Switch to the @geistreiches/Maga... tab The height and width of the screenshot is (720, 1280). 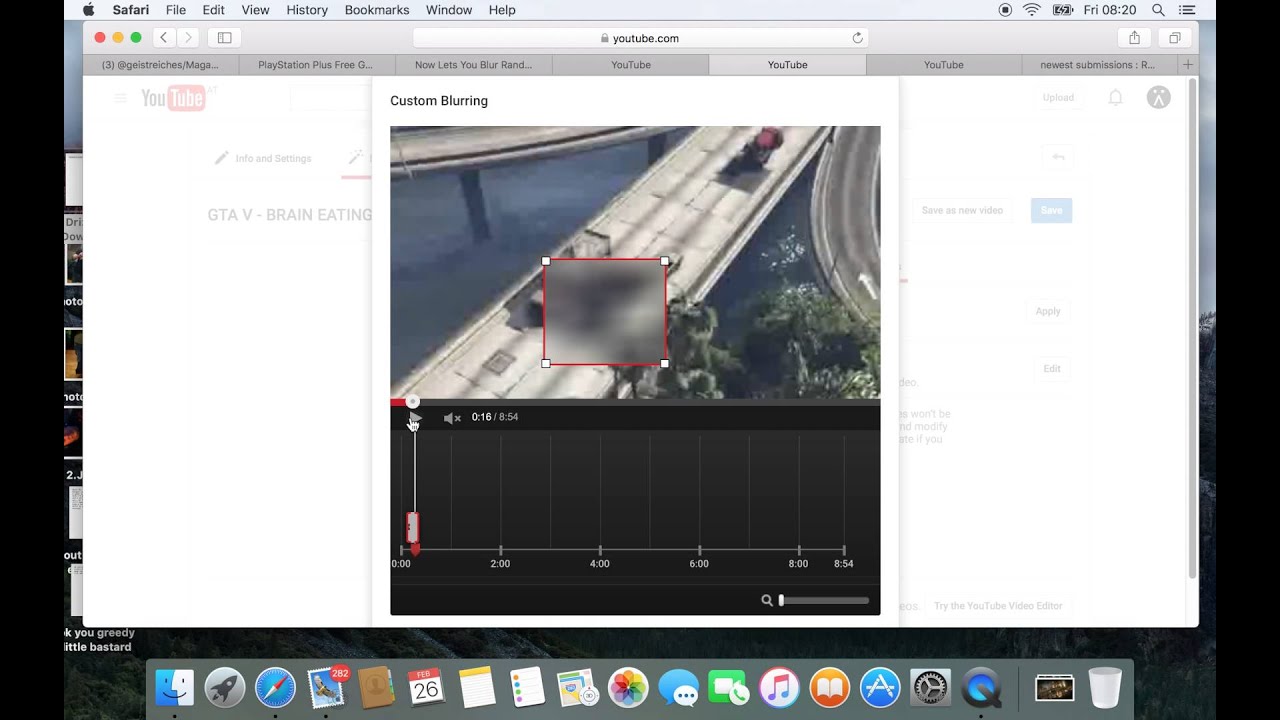click(160, 65)
